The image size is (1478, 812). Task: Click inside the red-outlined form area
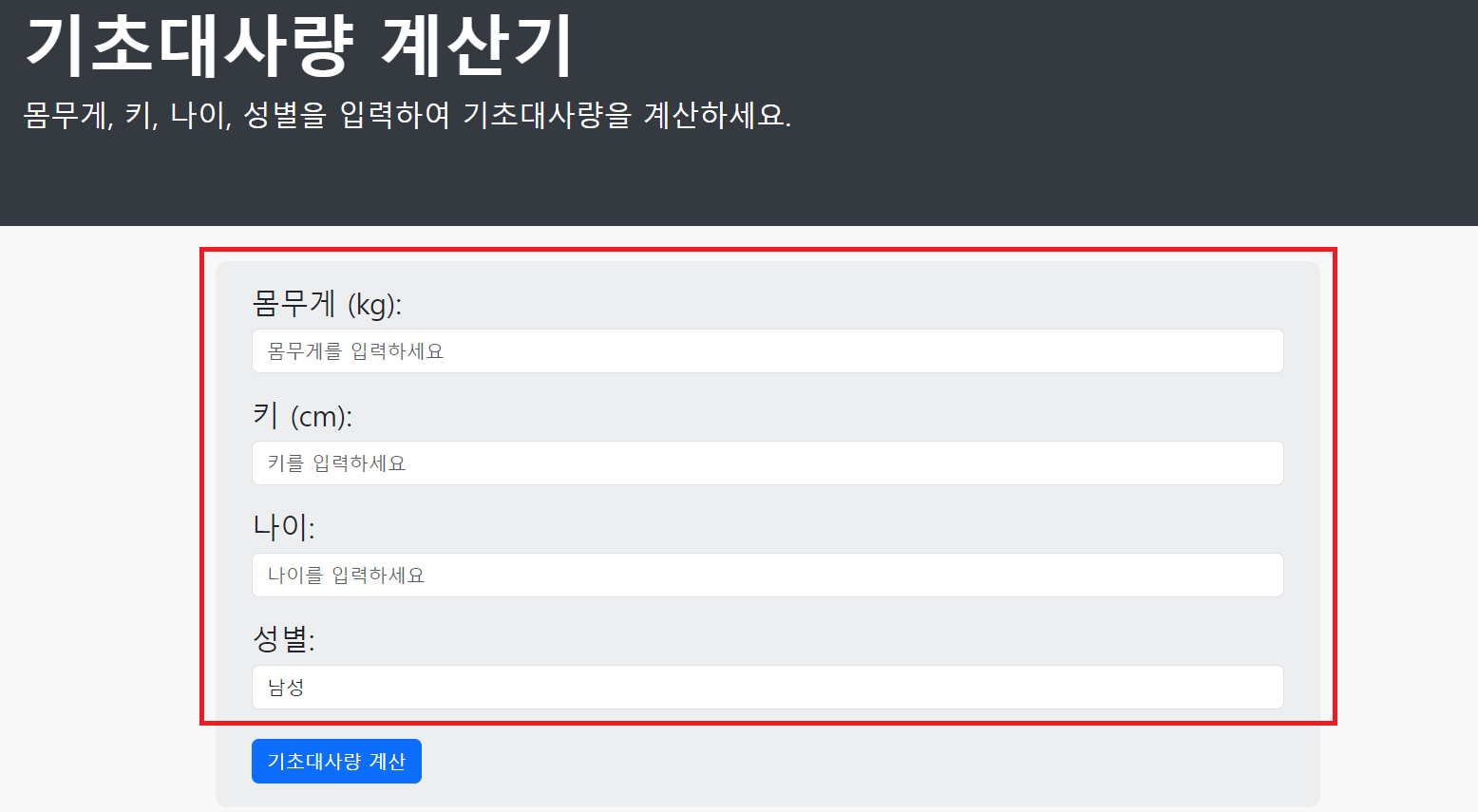click(766, 484)
